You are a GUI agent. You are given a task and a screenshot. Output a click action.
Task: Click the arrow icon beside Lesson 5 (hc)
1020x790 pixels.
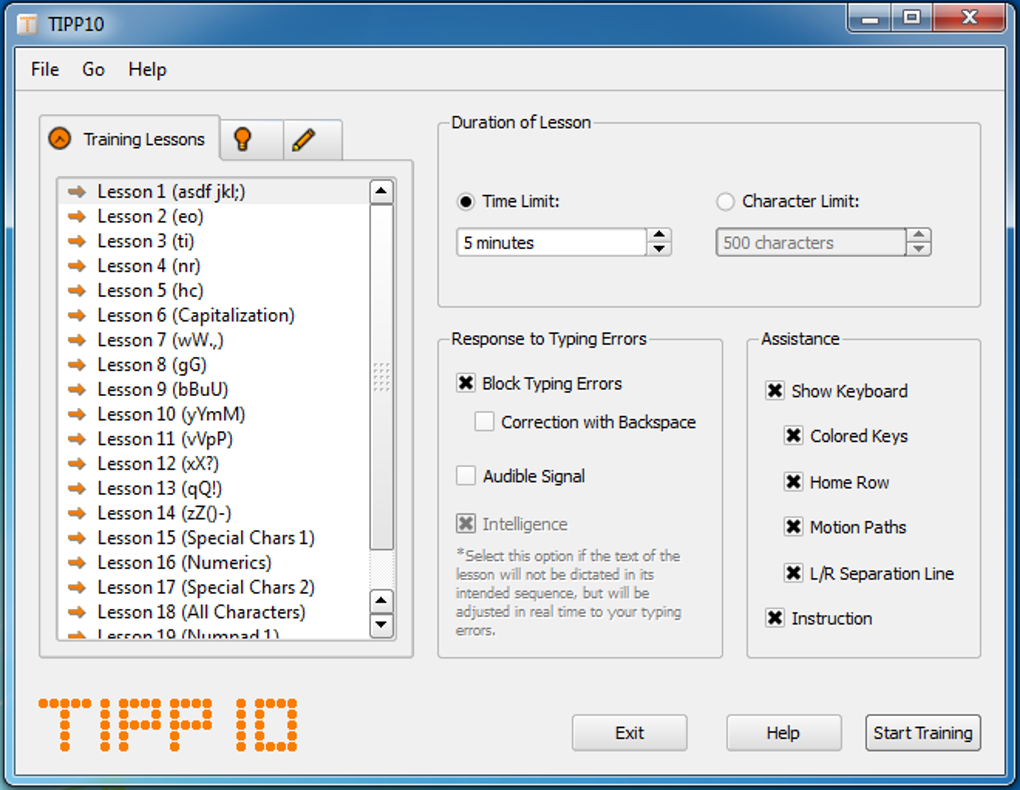77,290
